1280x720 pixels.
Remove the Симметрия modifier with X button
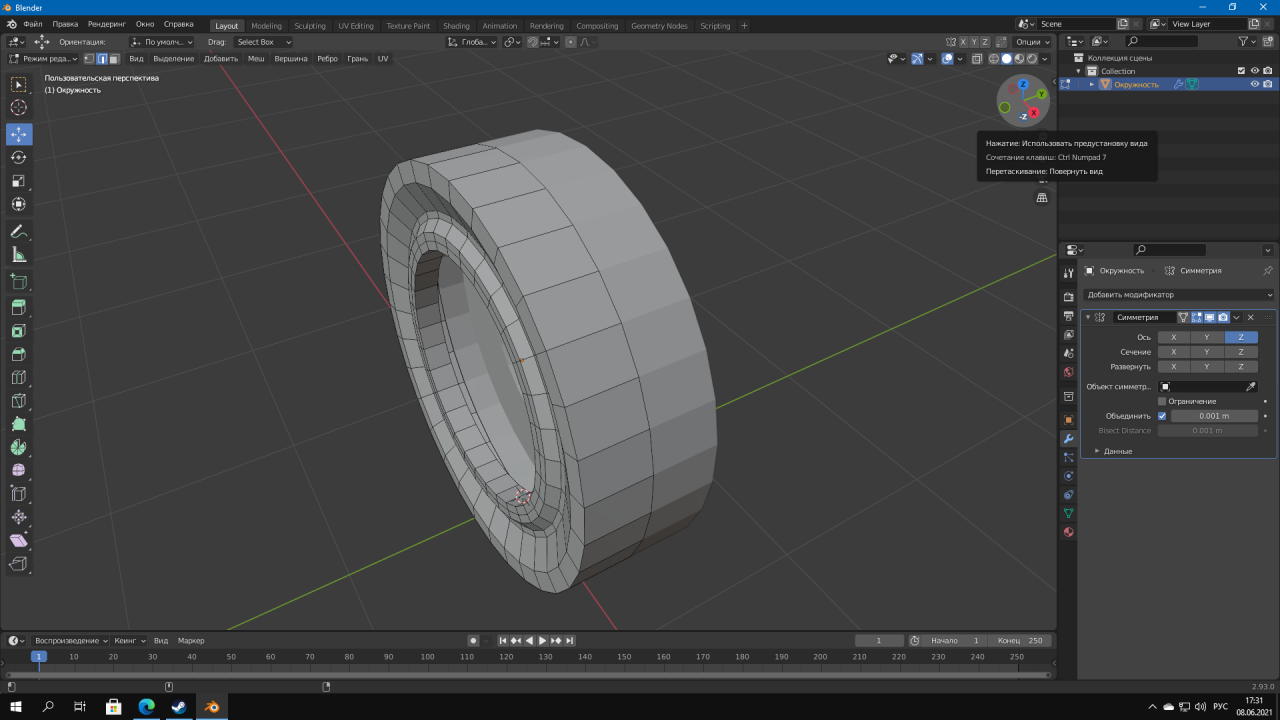1250,317
